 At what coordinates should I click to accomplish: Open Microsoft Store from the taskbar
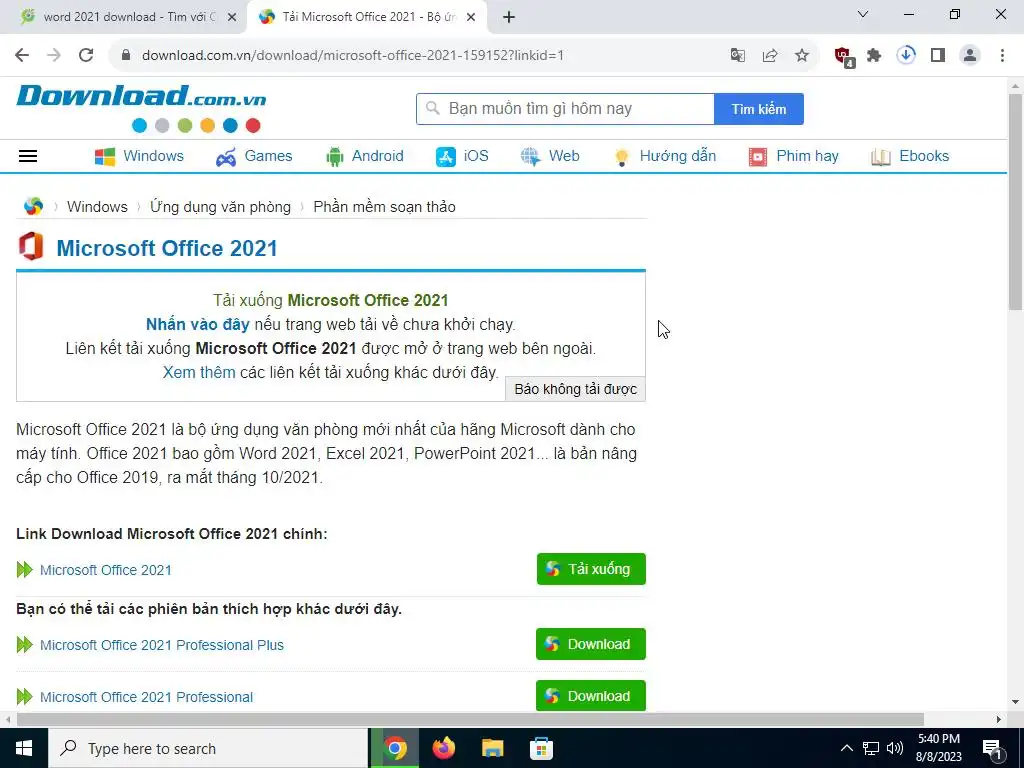tap(541, 748)
